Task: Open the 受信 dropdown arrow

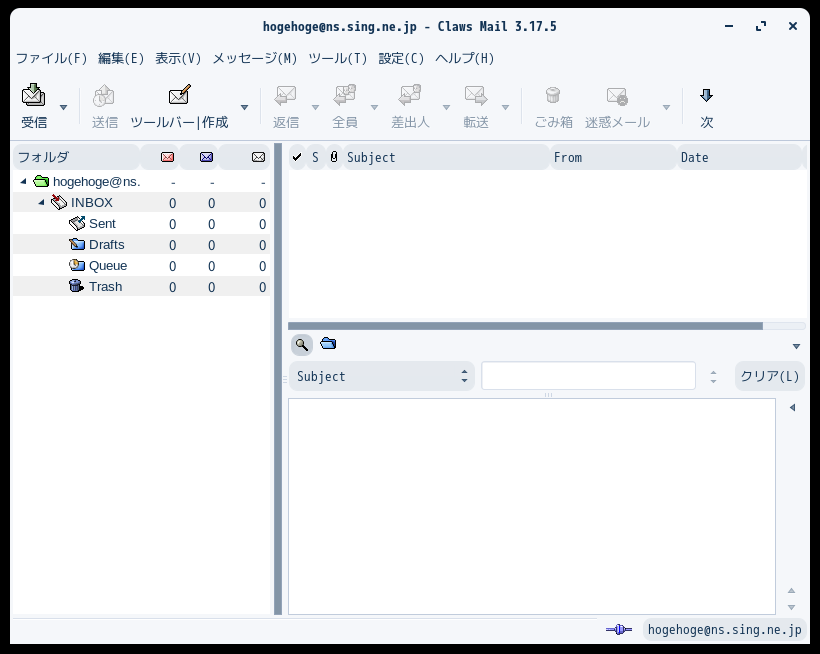Action: (x=63, y=107)
